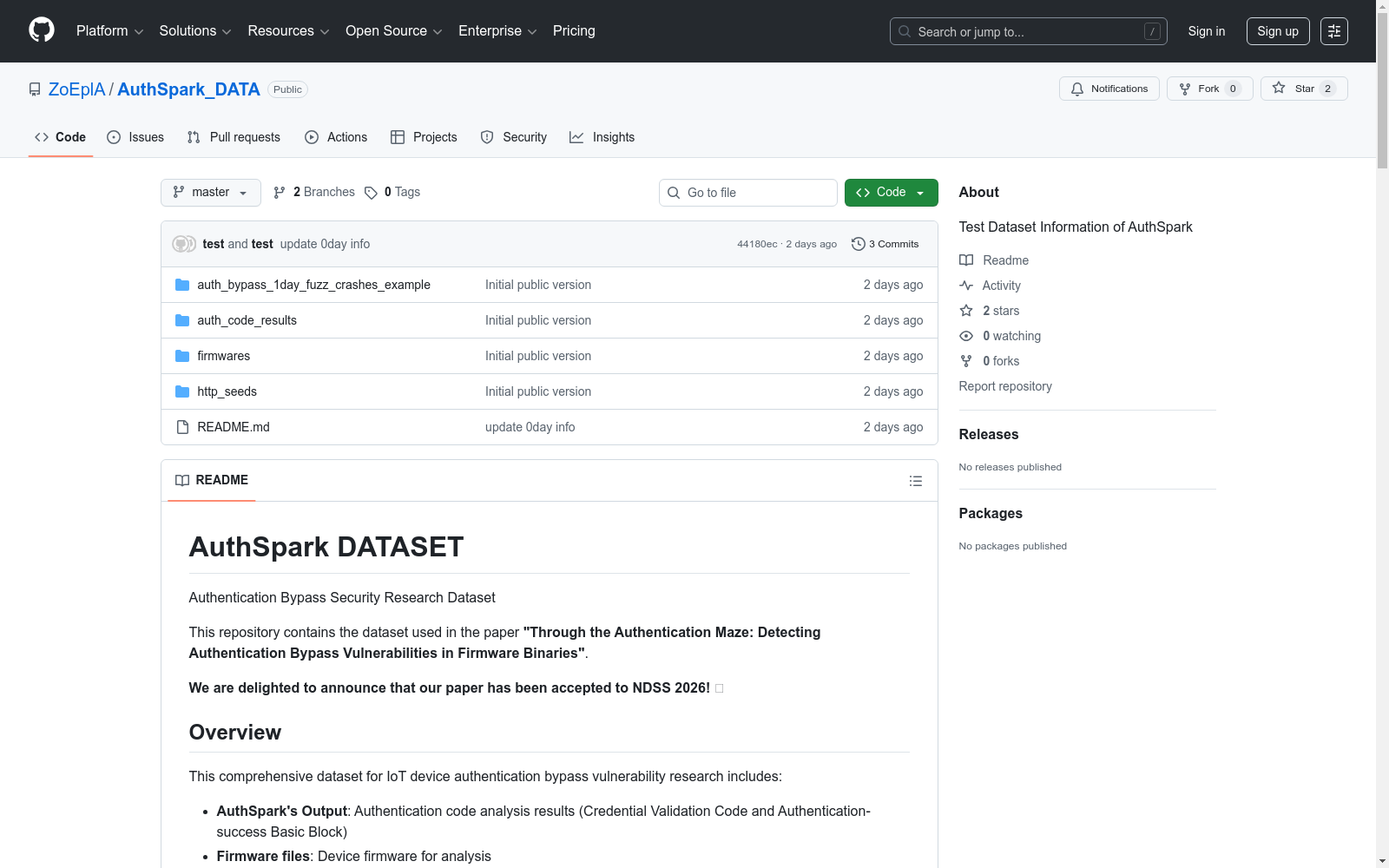Focus the Search or jump to field

click(x=1028, y=31)
